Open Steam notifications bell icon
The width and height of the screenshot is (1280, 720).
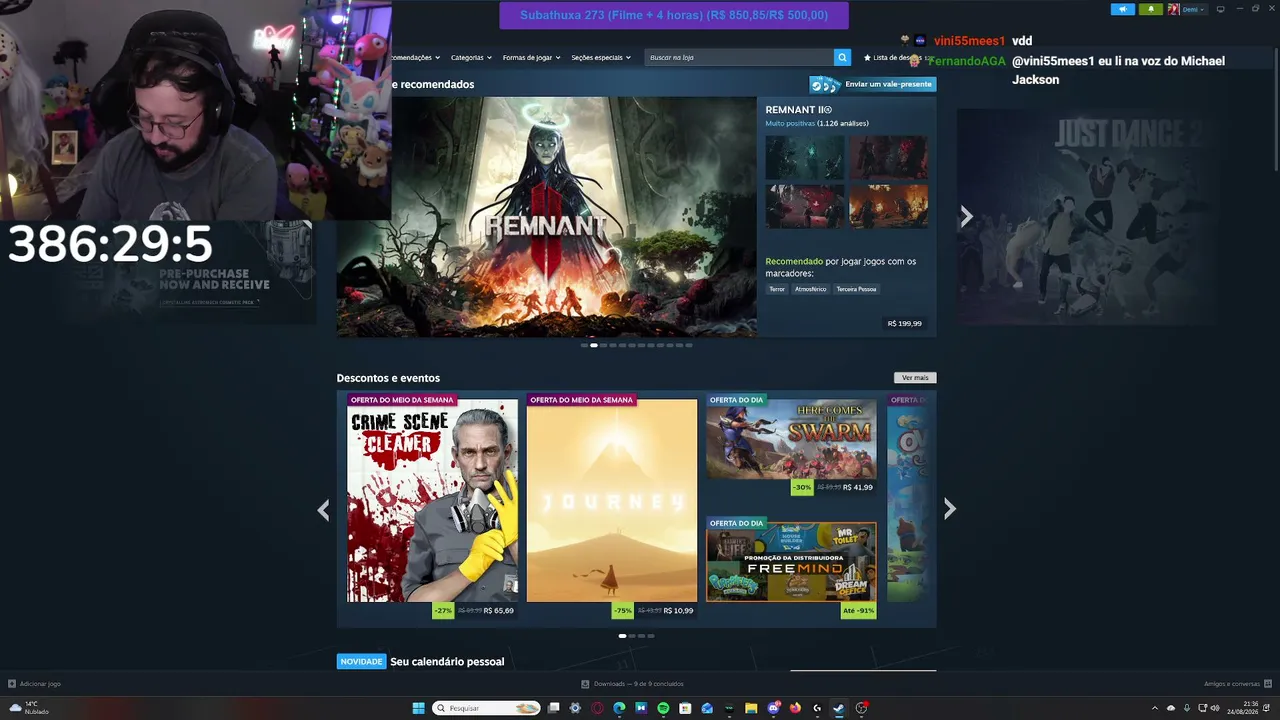pyautogui.click(x=1150, y=9)
